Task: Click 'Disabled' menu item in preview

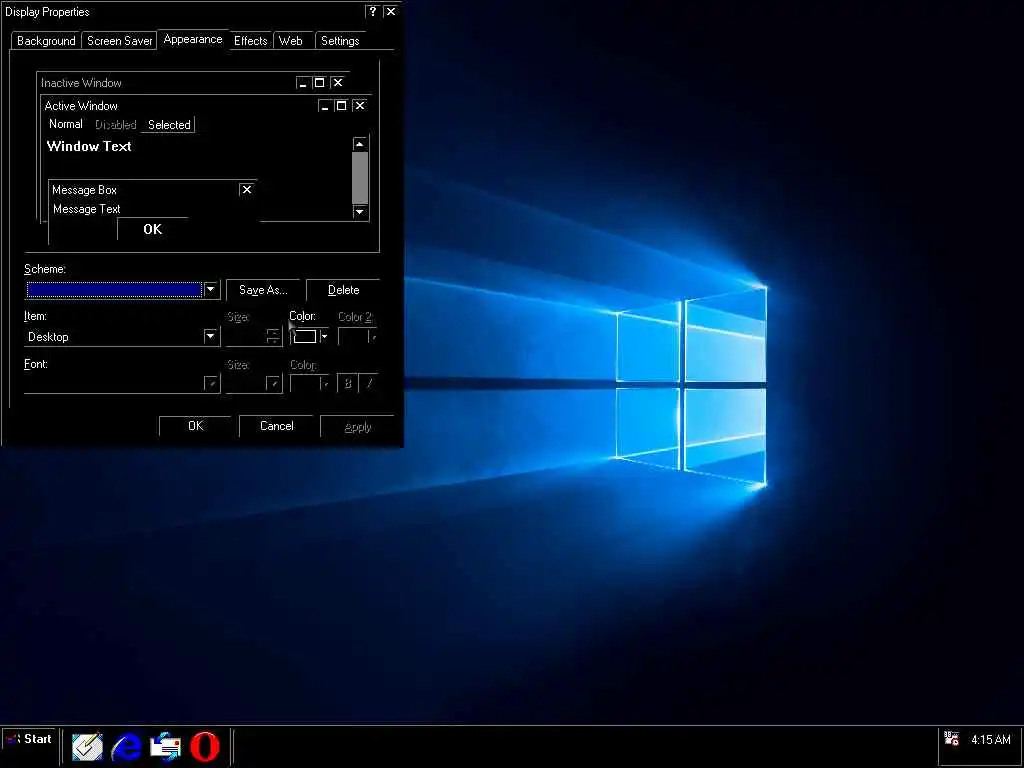Action: (x=116, y=125)
